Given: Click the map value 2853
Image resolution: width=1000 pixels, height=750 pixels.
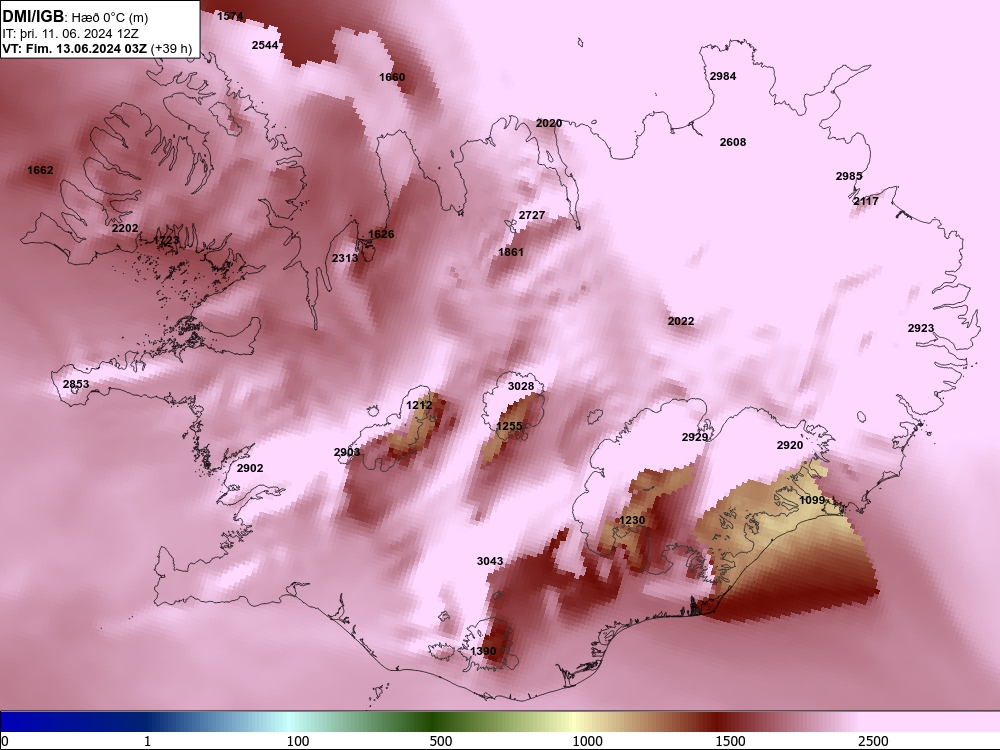Looking at the screenshot, I should (x=76, y=384).
